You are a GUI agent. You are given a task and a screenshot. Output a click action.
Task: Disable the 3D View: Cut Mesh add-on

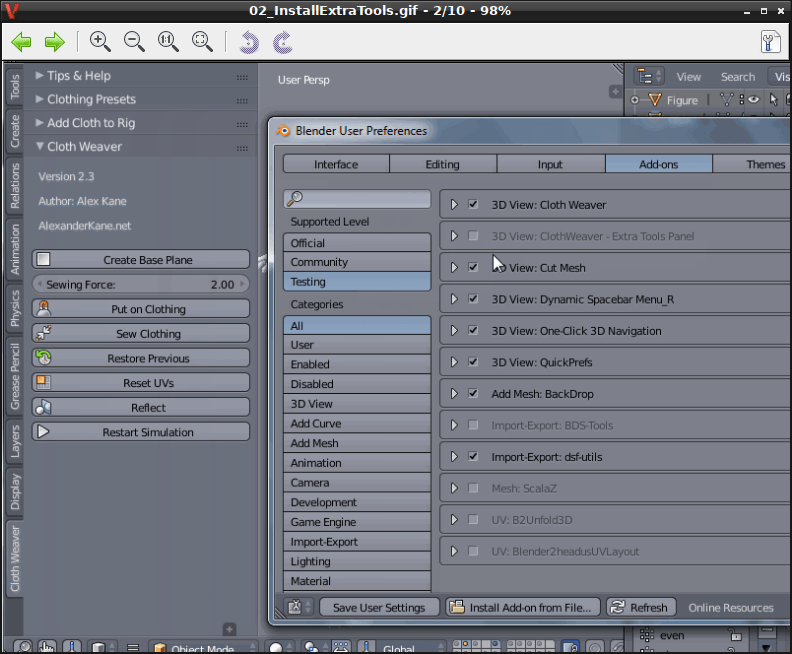pos(473,267)
